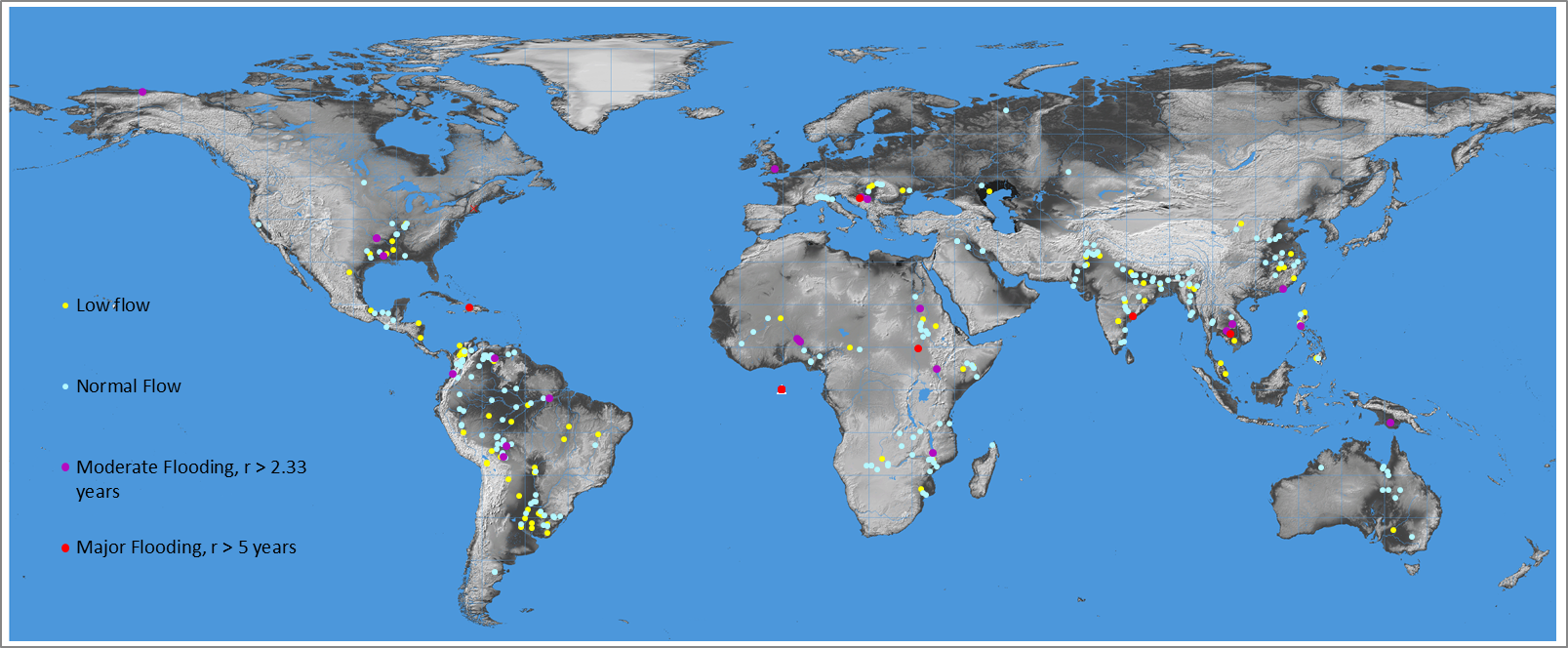
Task: Click the cyan marker in western Australia
Action: click(x=1320, y=467)
